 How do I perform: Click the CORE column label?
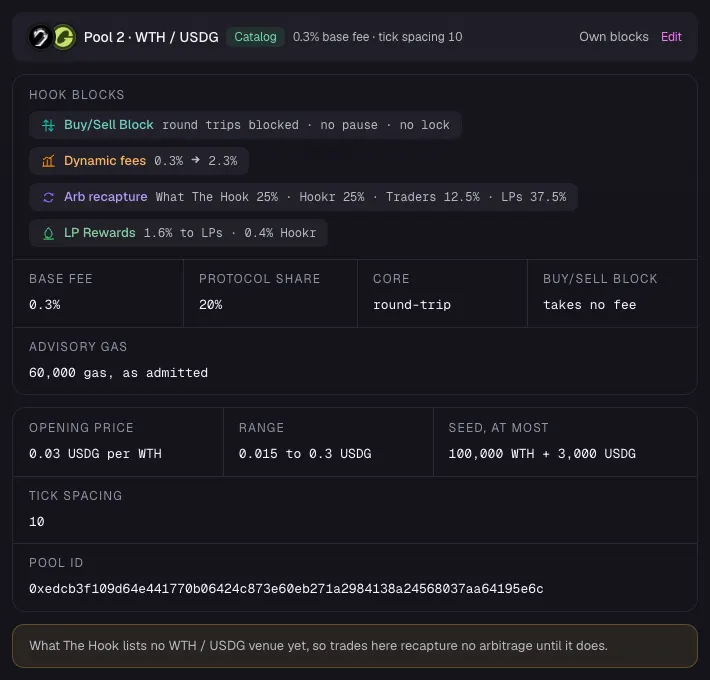[391, 279]
